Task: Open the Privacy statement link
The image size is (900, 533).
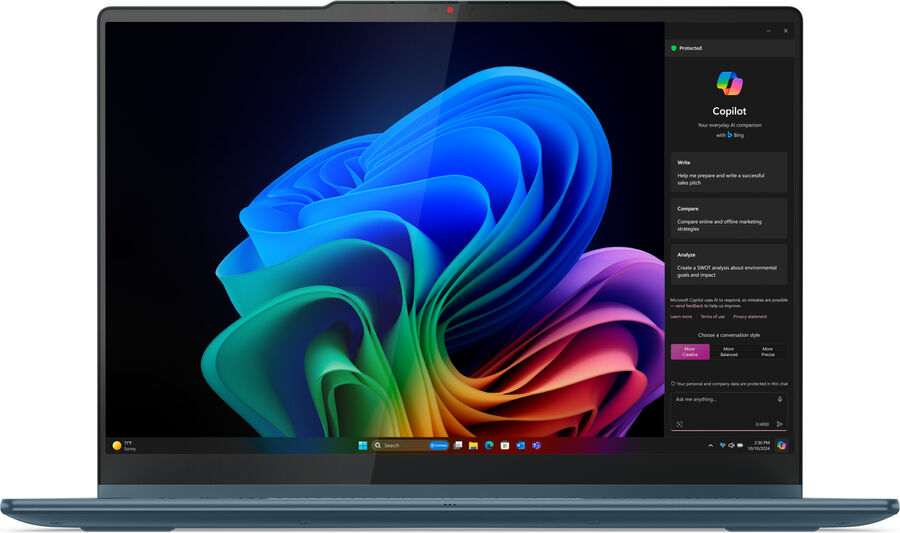Action: click(750, 317)
